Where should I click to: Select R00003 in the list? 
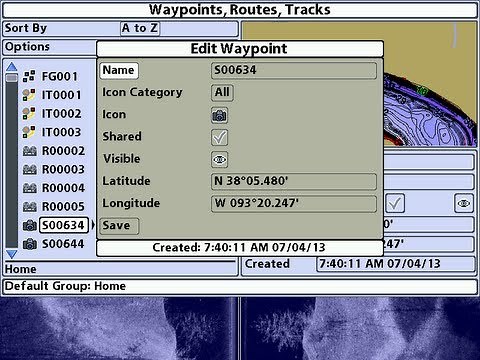click(63, 170)
